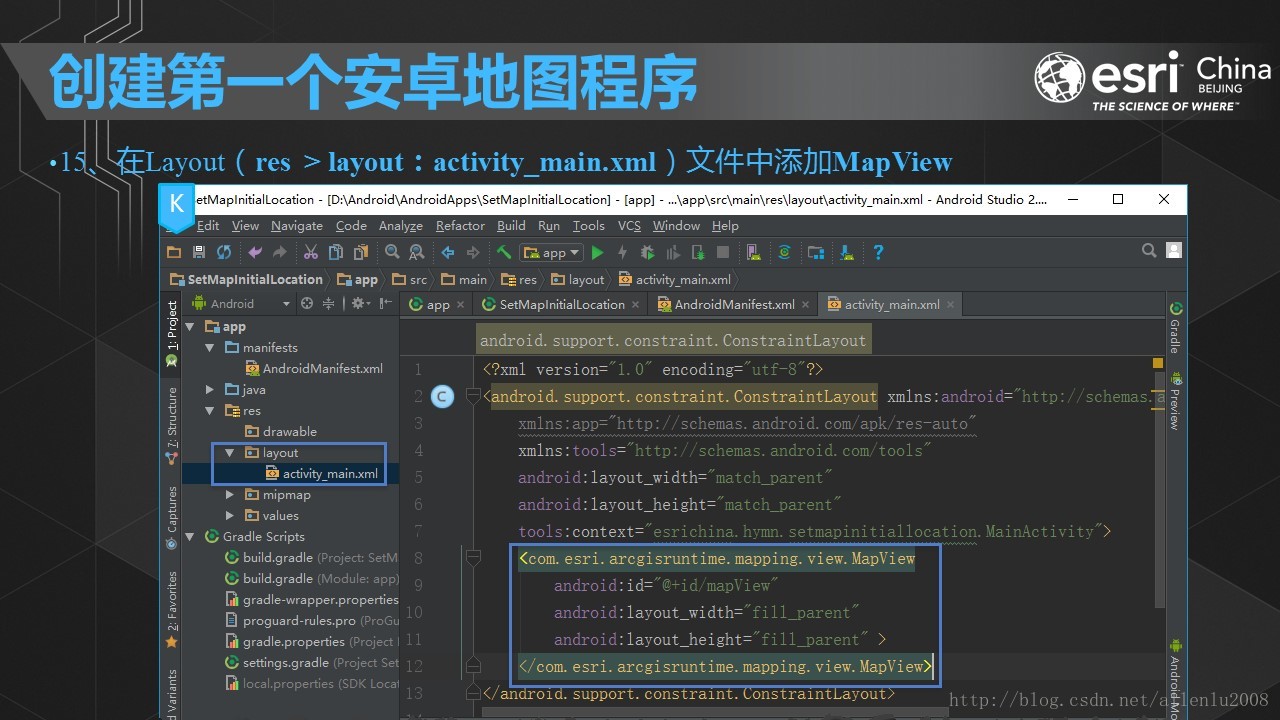Screen dimensions: 1280x720
Task: Open the Refactor menu
Action: click(x=460, y=226)
